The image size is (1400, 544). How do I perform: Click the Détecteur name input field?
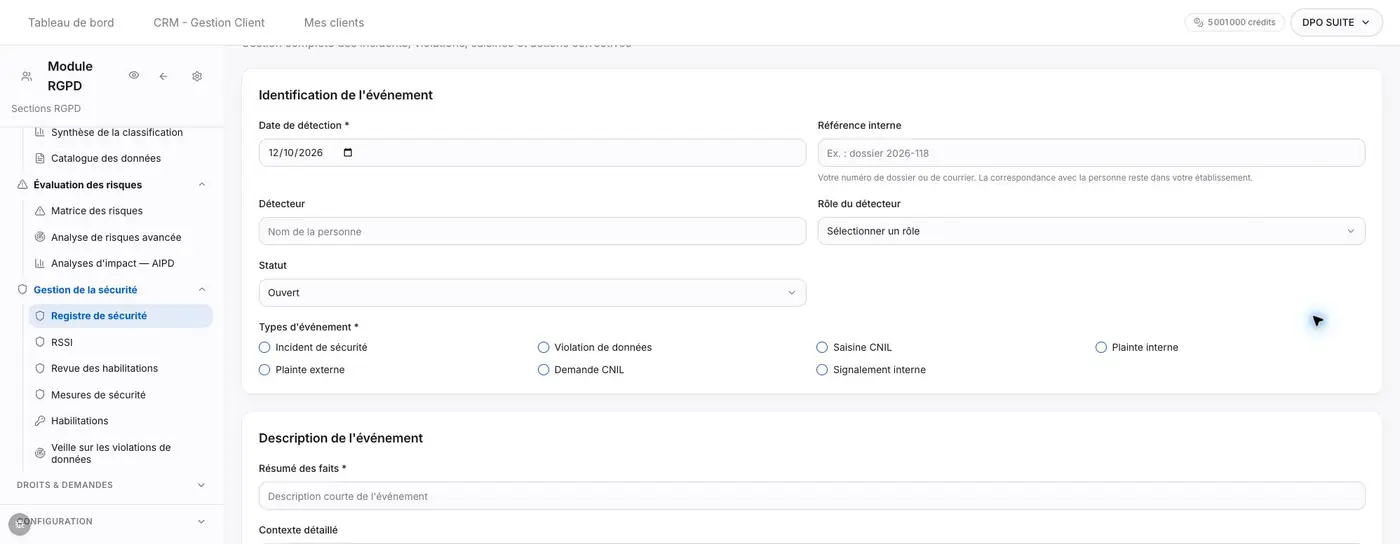(x=532, y=231)
